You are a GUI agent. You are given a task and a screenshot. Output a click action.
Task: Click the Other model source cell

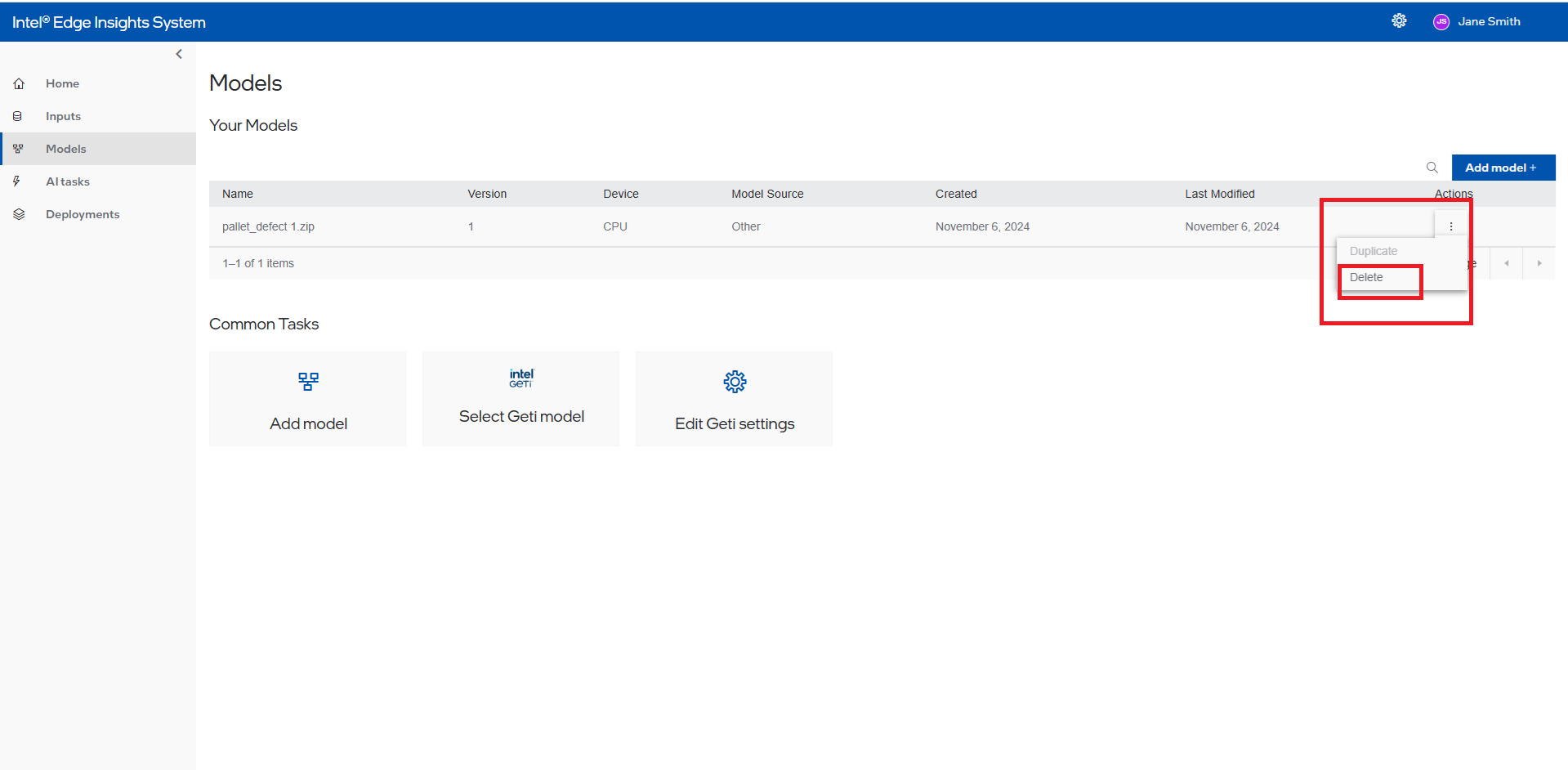(746, 226)
